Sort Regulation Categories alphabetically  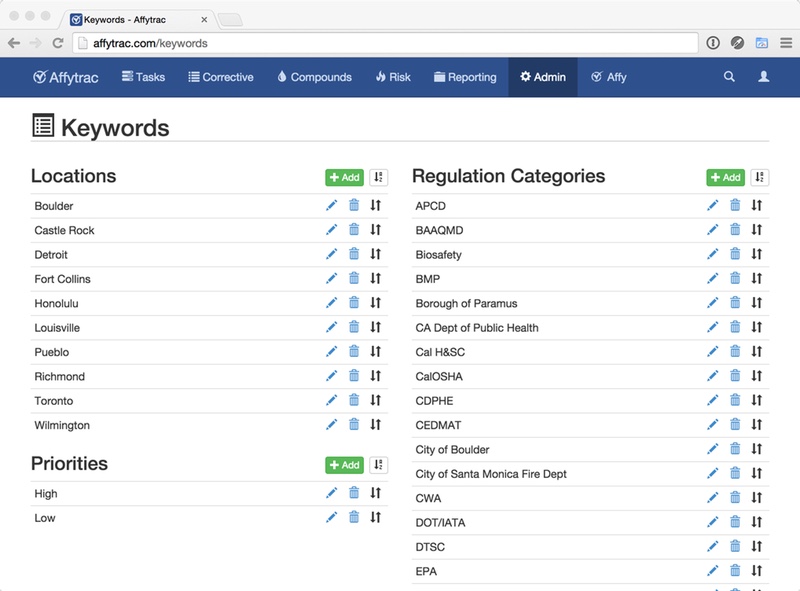tap(760, 177)
